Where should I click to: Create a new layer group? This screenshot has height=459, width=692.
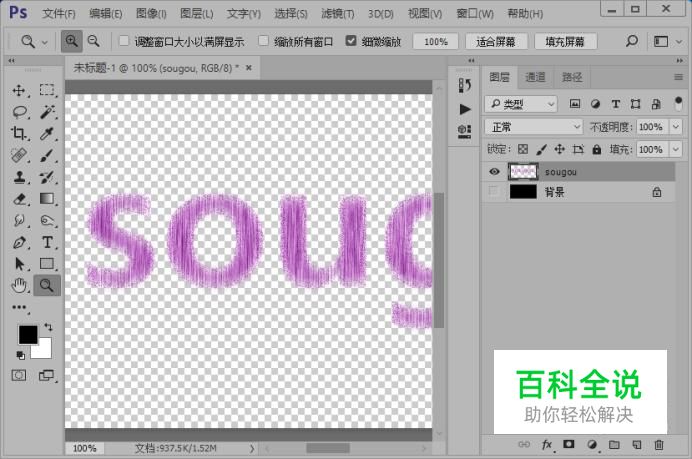614,445
